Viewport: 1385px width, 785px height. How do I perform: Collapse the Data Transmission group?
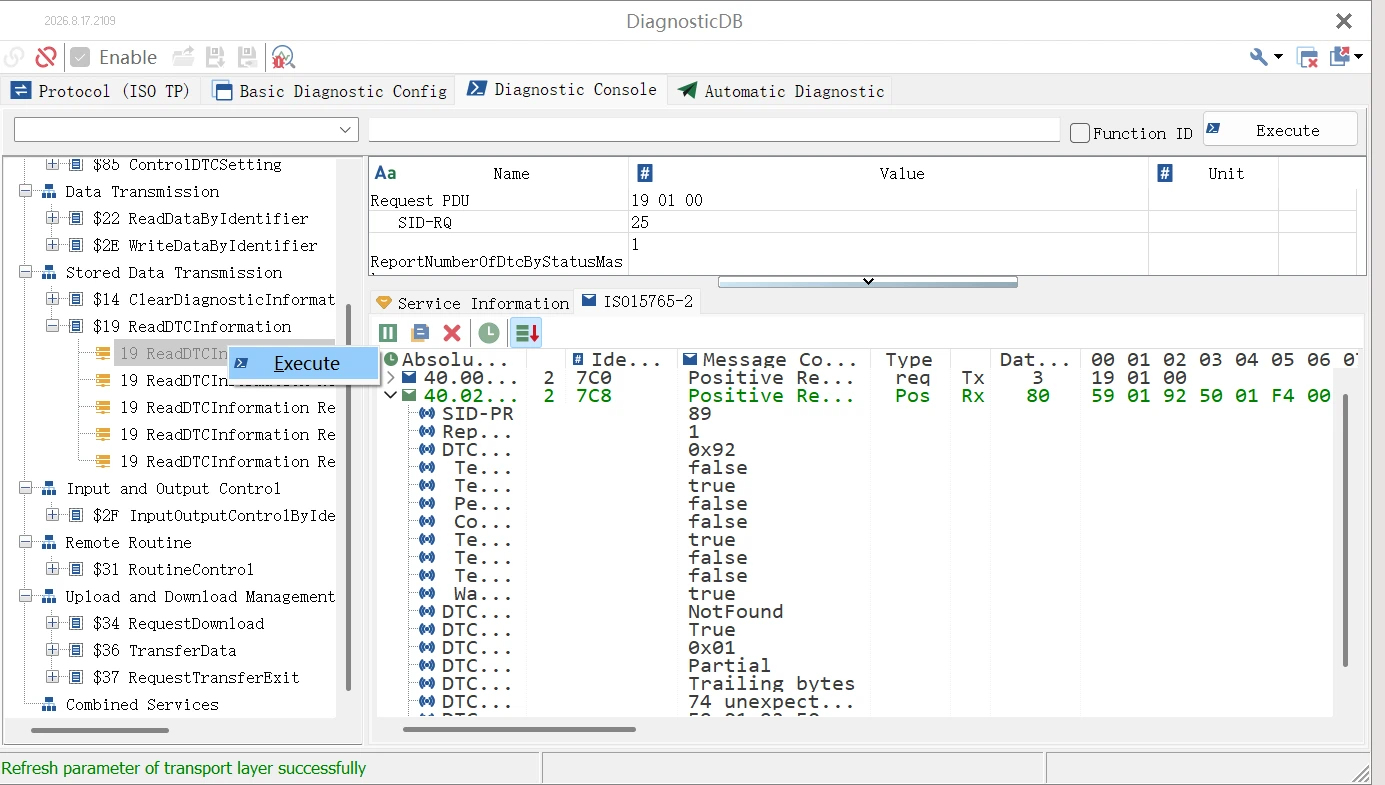(x=25, y=191)
